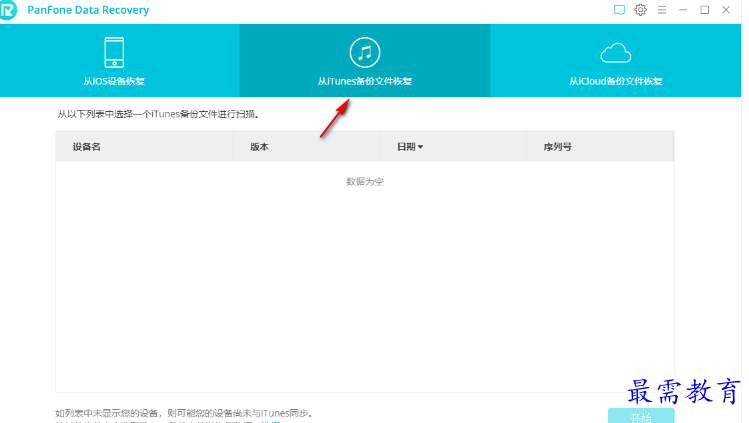Viewport: 749px width, 423px height.
Task: Open the settings gear
Action: point(640,10)
